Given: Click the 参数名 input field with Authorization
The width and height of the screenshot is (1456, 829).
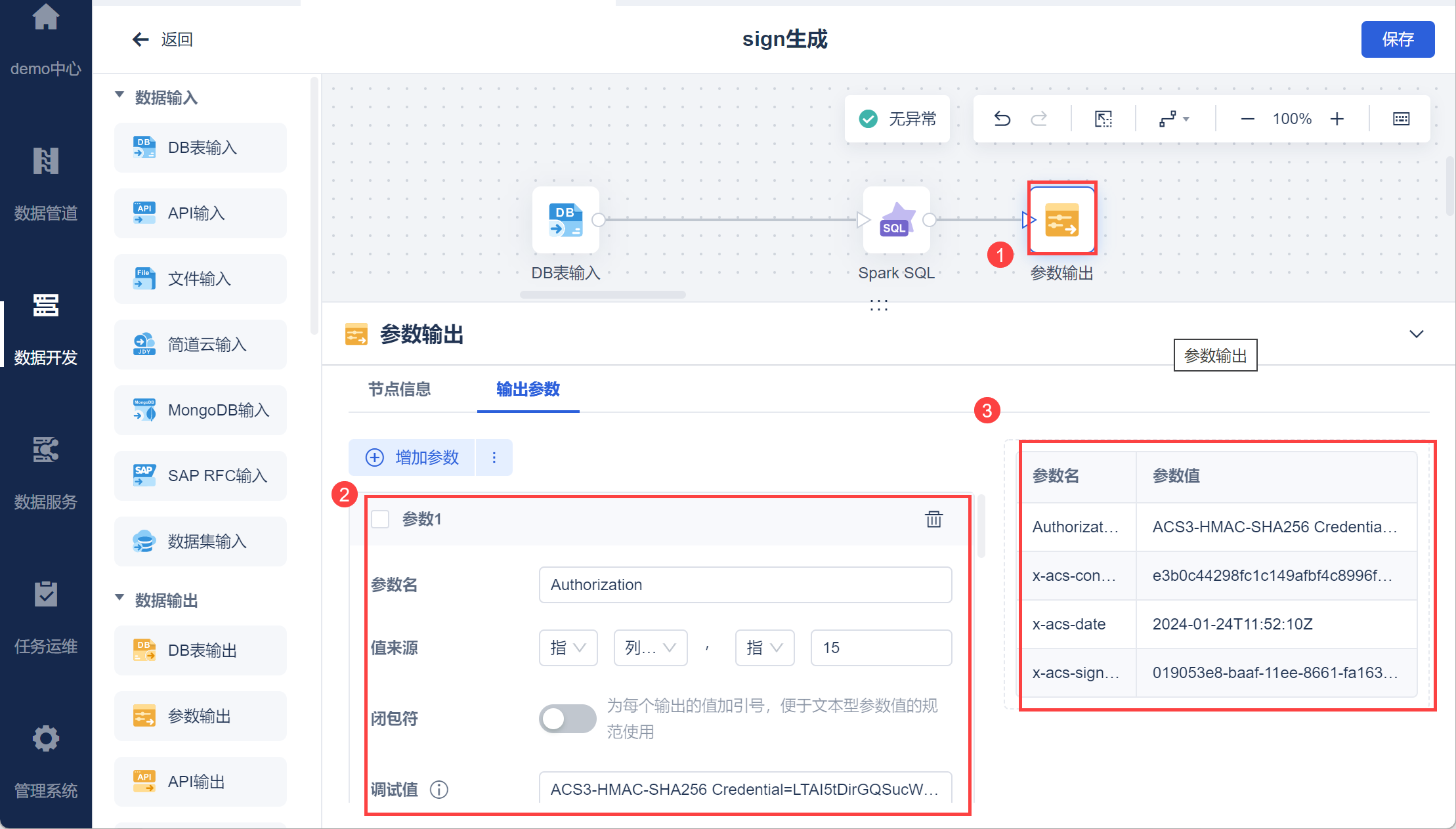Looking at the screenshot, I should (x=745, y=585).
